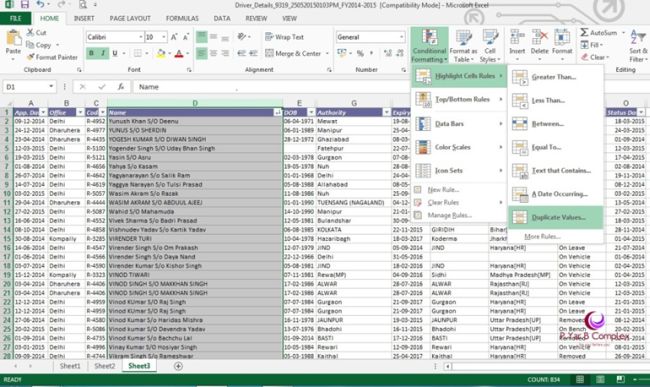Click the Copy icon
The height and width of the screenshot is (387, 650).
click(x=30, y=45)
